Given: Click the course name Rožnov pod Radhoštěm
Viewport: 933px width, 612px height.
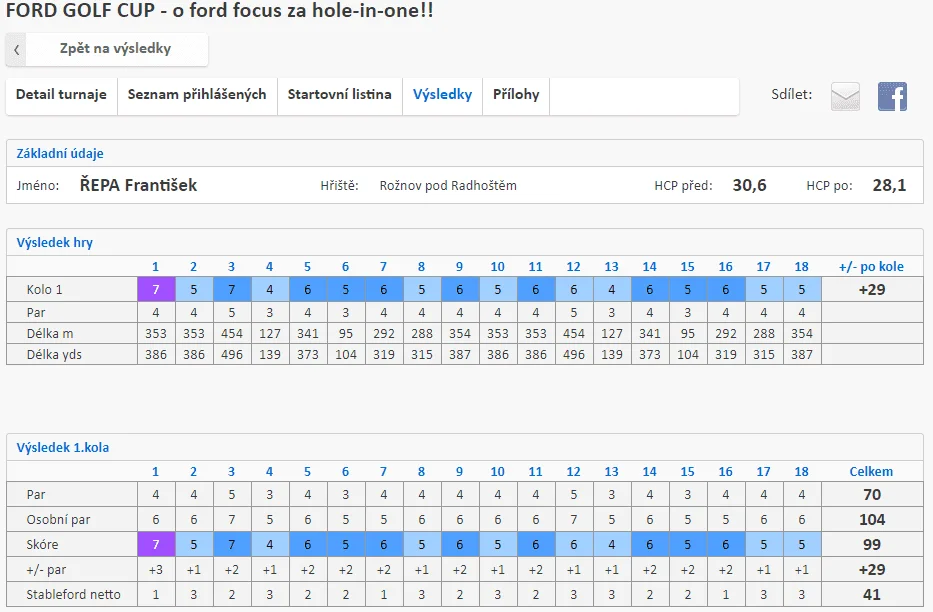Looking at the screenshot, I should point(448,186).
